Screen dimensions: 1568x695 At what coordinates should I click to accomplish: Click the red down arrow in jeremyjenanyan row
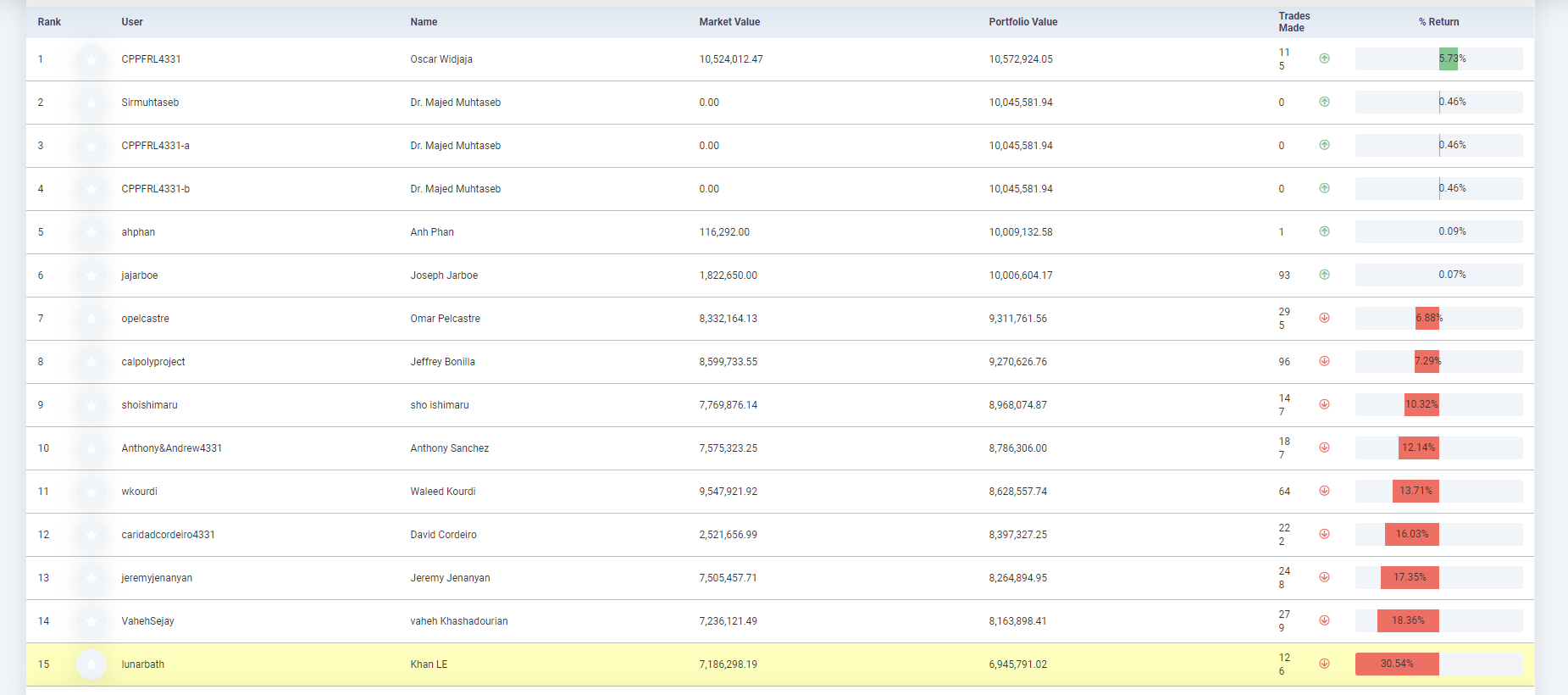(x=1324, y=577)
